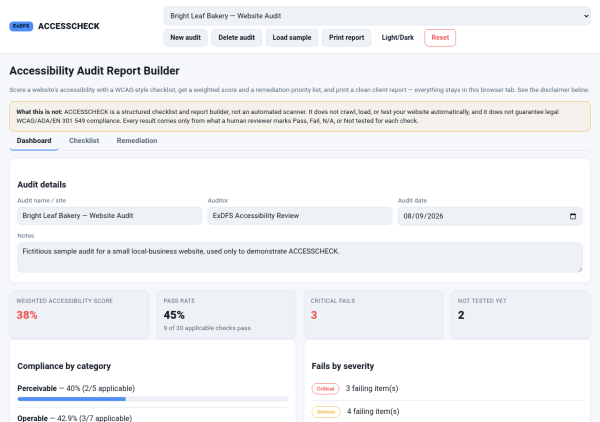The image size is (600, 422).
Task: Click the red Reset button
Action: [440, 37]
